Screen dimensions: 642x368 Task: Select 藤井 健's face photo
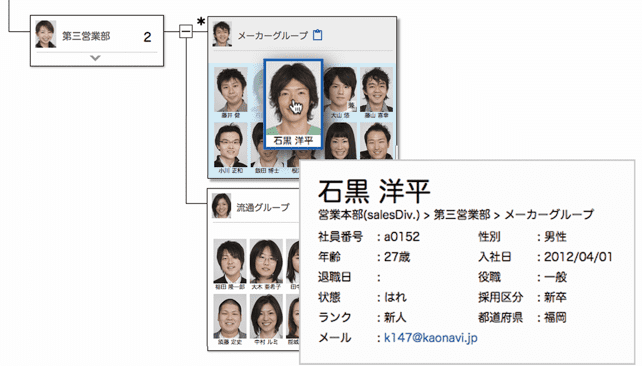click(x=232, y=90)
